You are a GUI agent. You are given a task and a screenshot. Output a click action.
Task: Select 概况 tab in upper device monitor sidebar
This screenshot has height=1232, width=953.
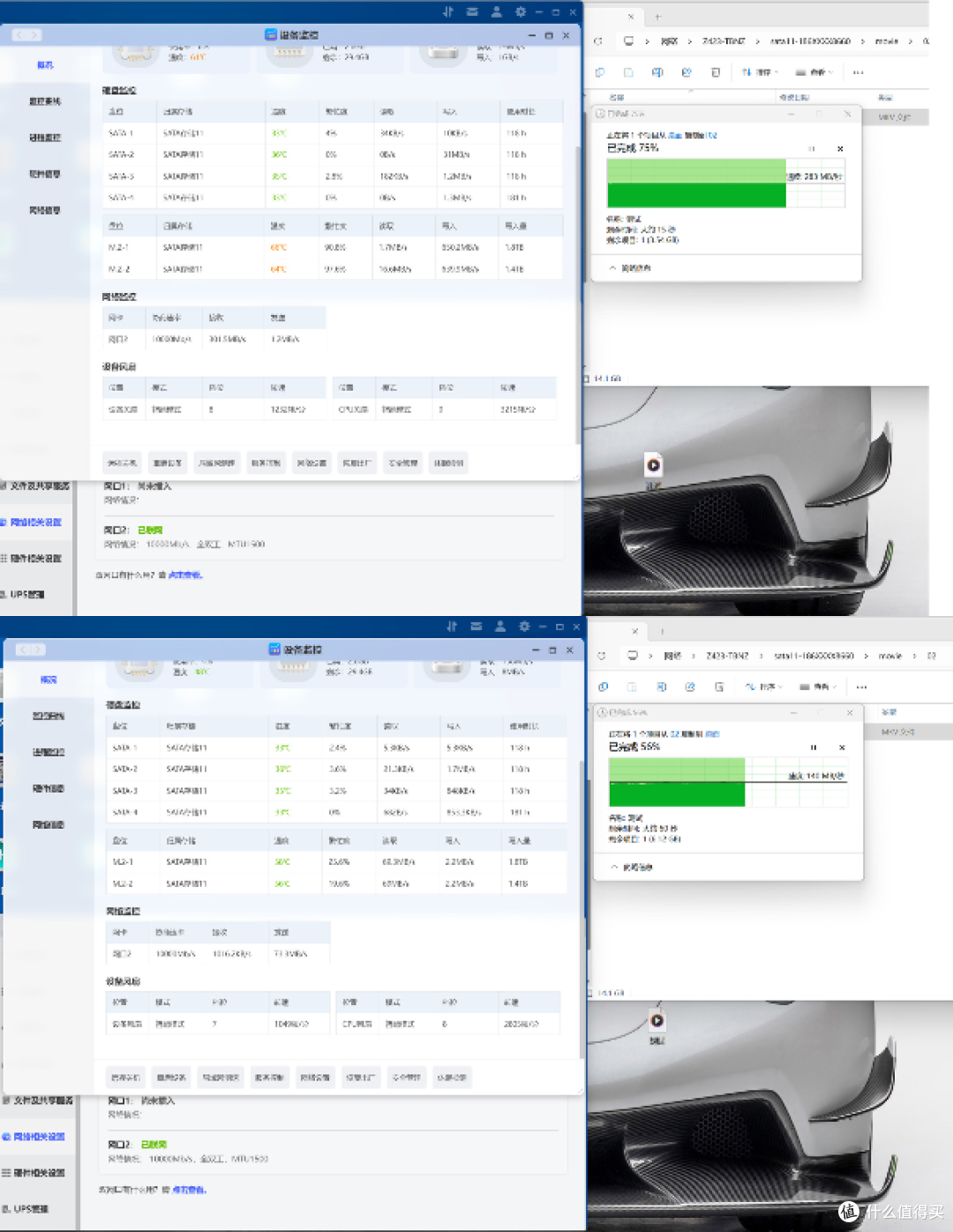coord(45,64)
